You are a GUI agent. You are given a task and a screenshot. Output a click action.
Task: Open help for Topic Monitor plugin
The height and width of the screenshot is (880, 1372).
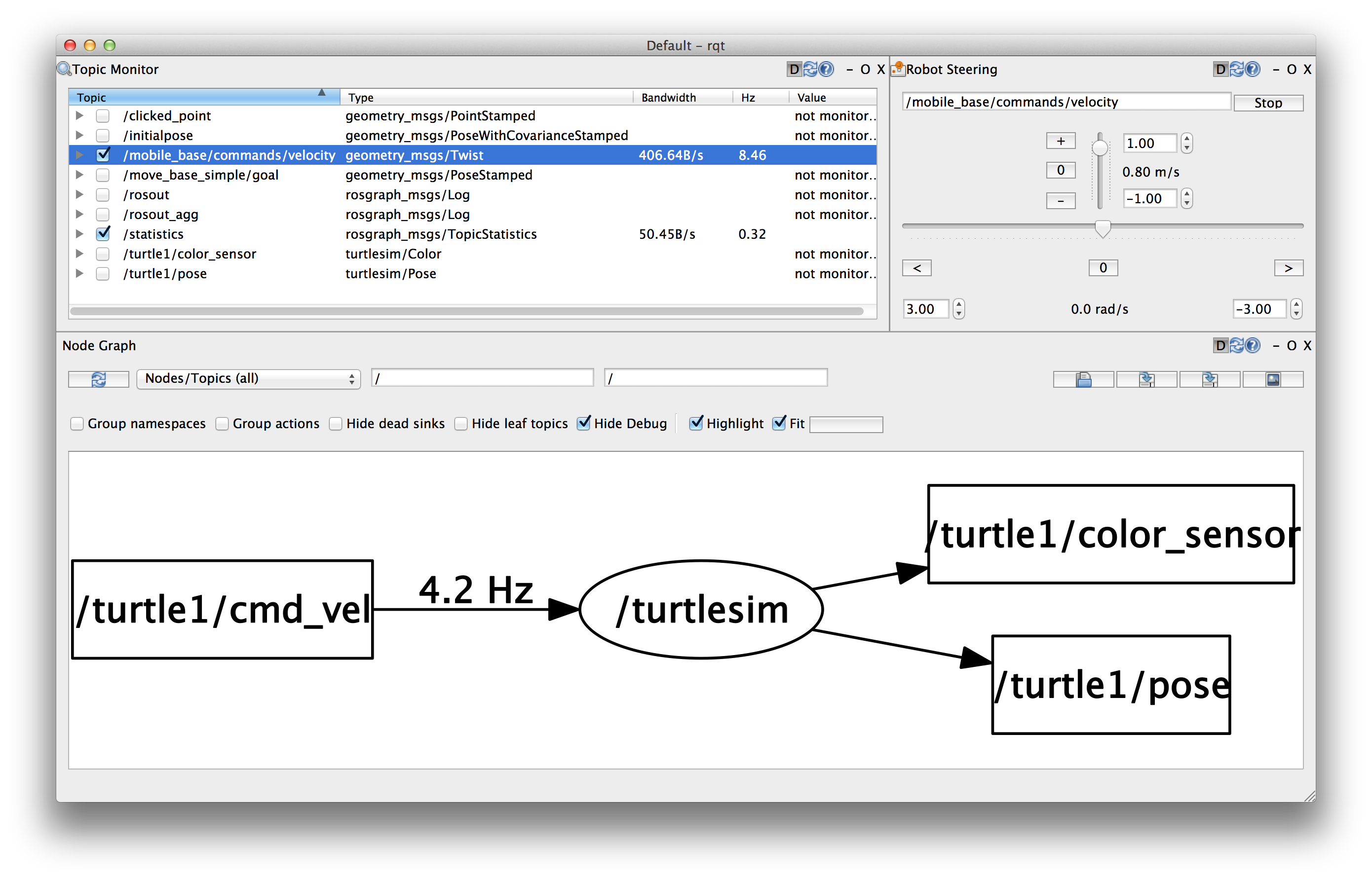(x=827, y=69)
